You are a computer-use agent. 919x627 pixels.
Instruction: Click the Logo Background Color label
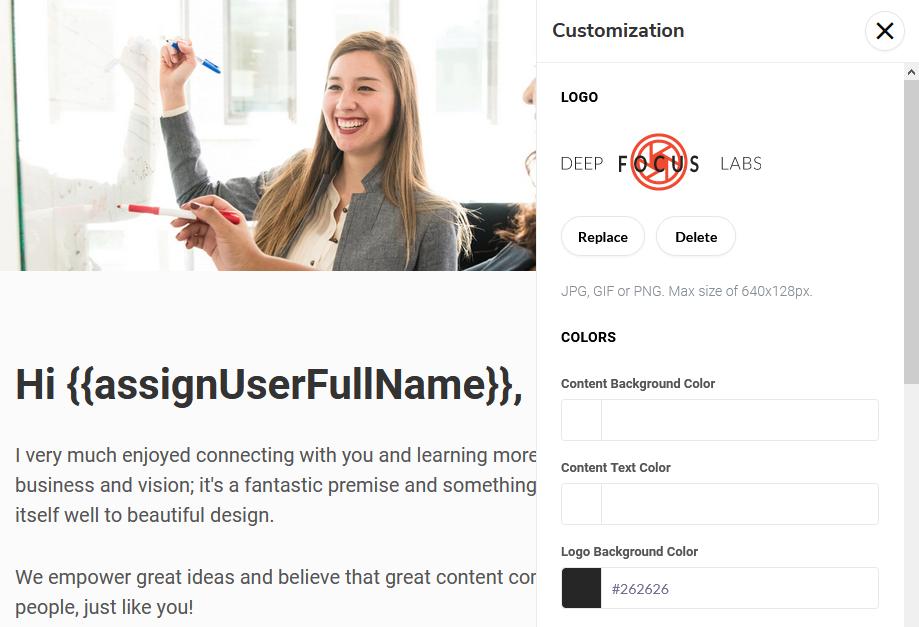pyautogui.click(x=629, y=551)
